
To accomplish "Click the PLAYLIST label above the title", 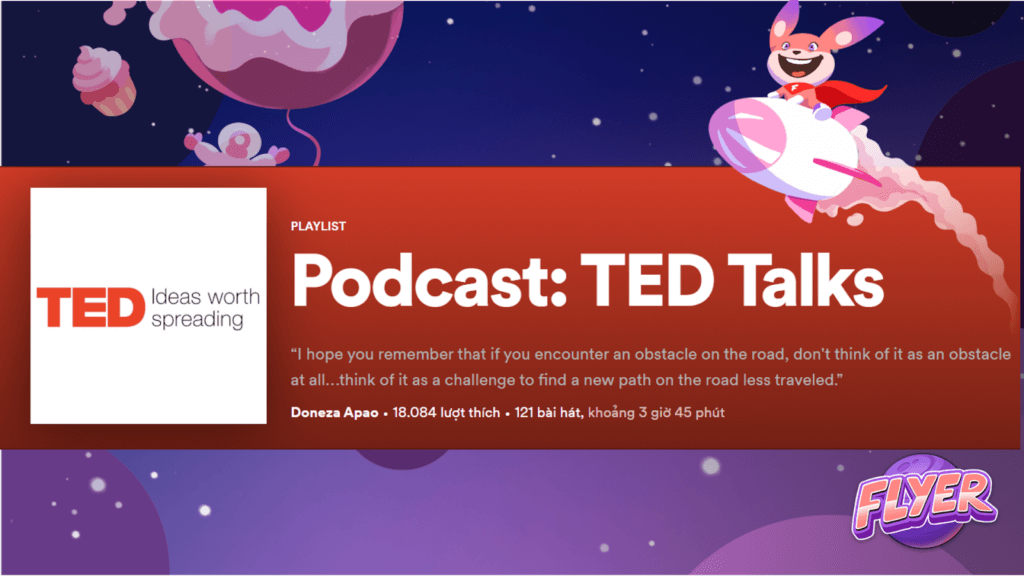I will (x=318, y=227).
